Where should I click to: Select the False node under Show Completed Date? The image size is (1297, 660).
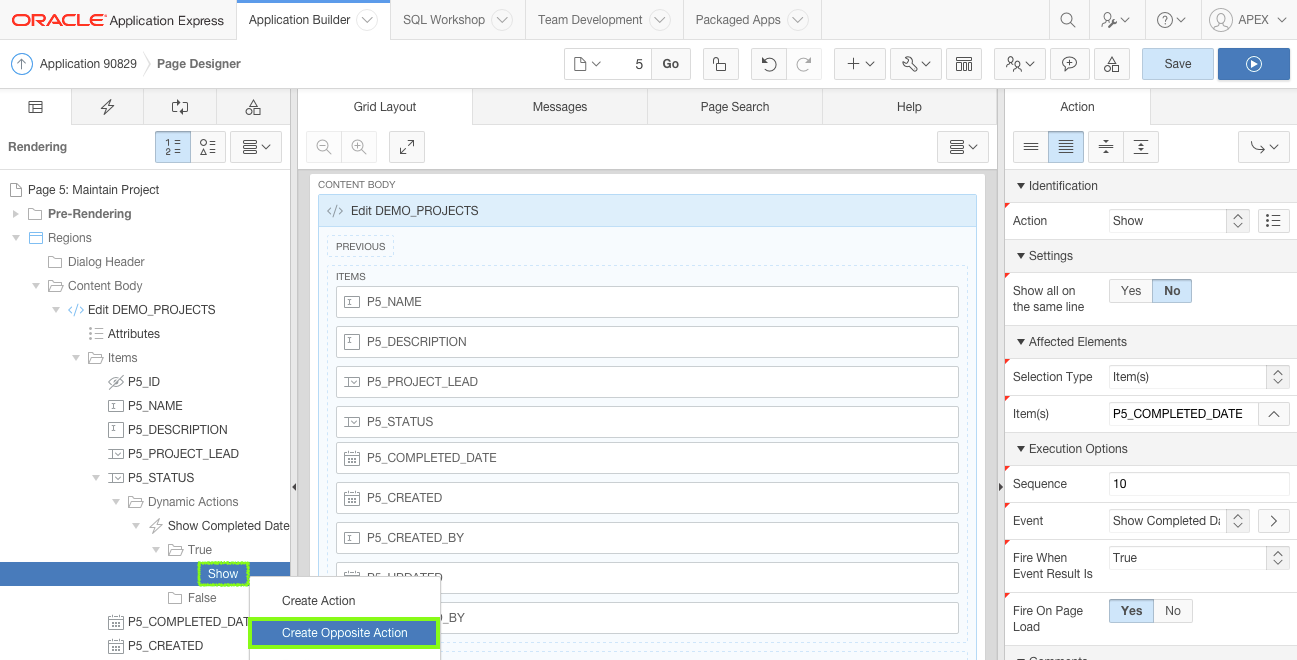click(x=202, y=598)
